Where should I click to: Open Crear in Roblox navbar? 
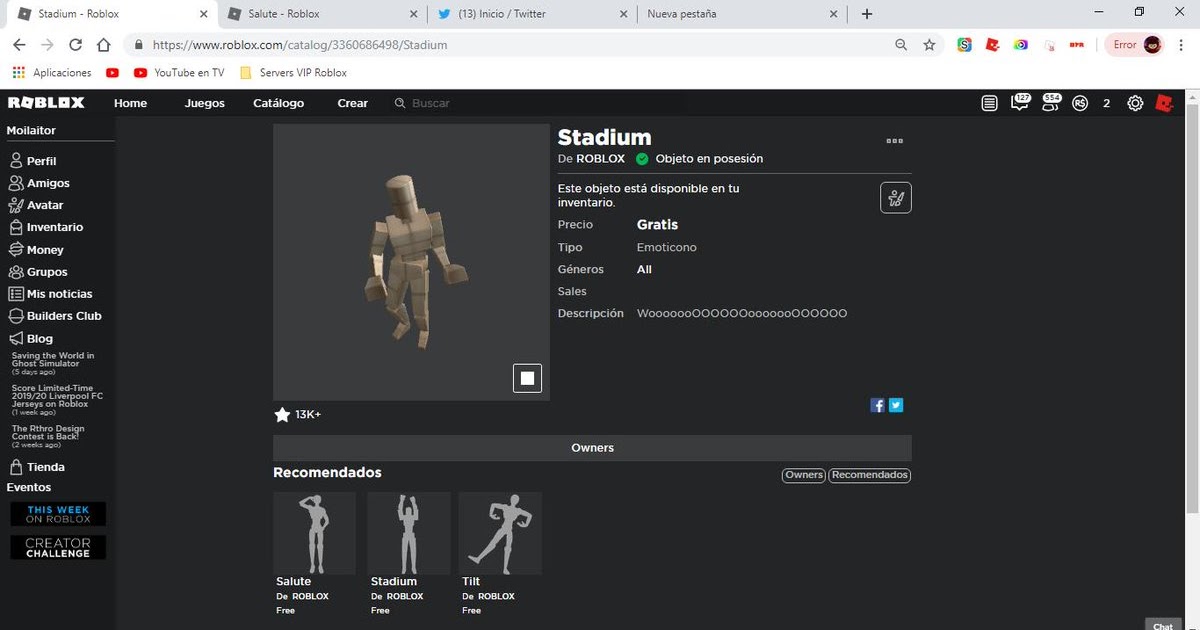point(353,103)
